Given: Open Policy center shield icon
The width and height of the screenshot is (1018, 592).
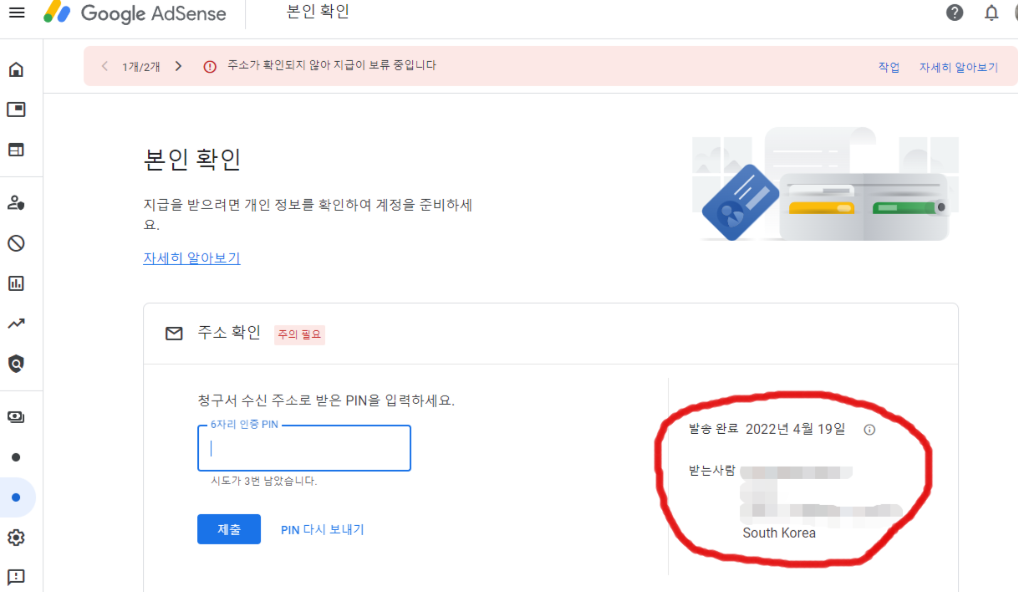Looking at the screenshot, I should coord(16,363).
